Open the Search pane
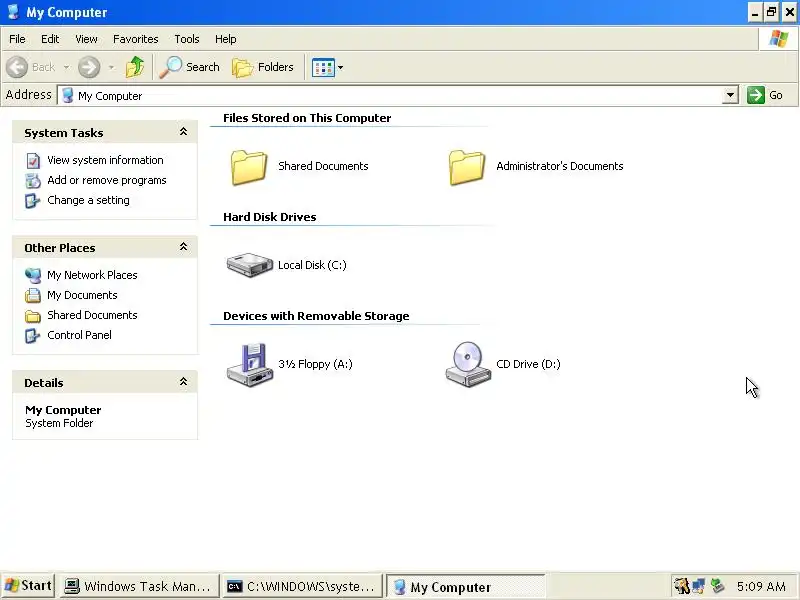The width and height of the screenshot is (800, 600). [190, 67]
